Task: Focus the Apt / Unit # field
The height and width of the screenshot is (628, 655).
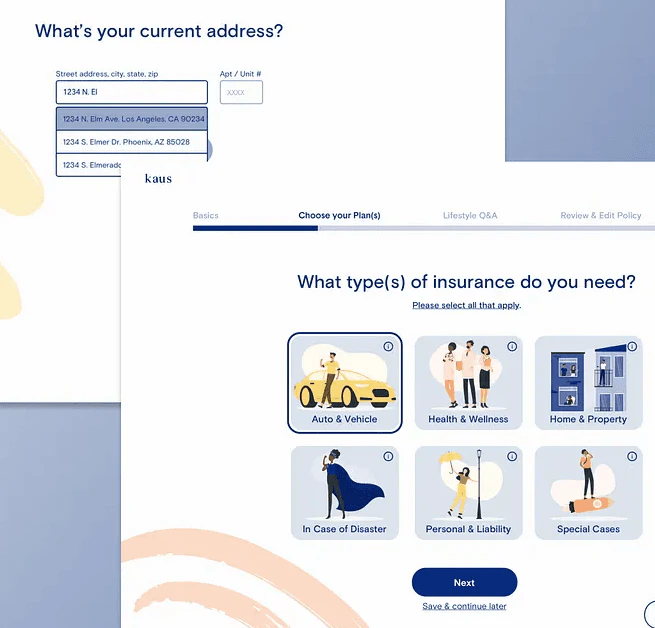Action: tap(241, 92)
